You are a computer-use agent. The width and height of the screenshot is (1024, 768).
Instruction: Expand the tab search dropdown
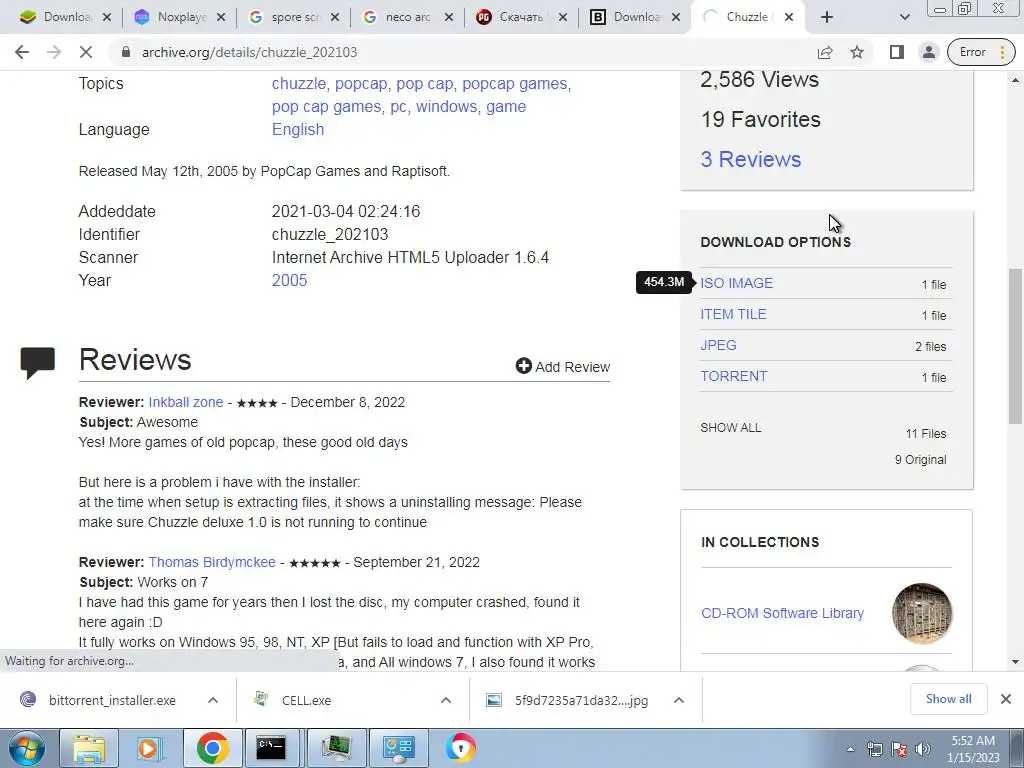coord(904,17)
